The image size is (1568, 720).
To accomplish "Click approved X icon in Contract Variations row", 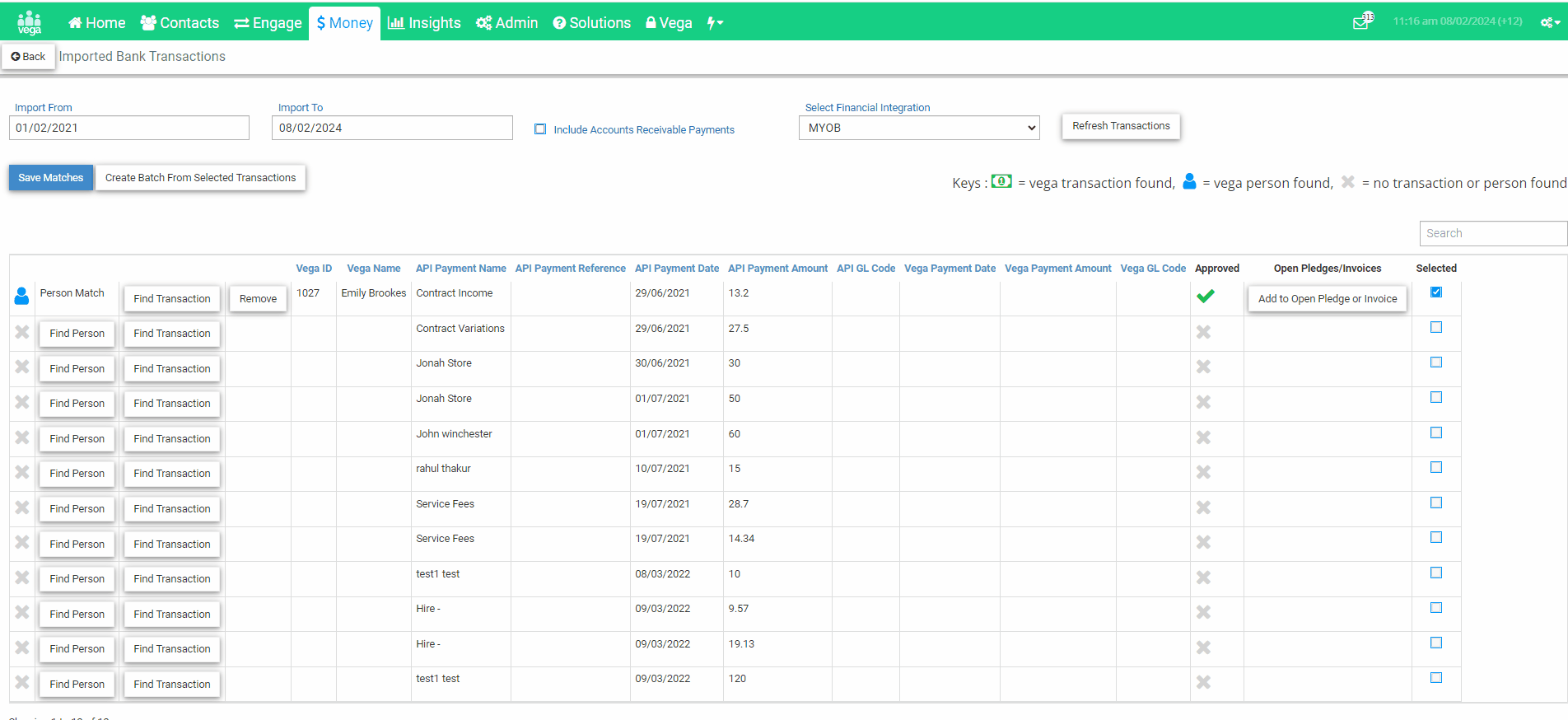I will coord(1204,332).
